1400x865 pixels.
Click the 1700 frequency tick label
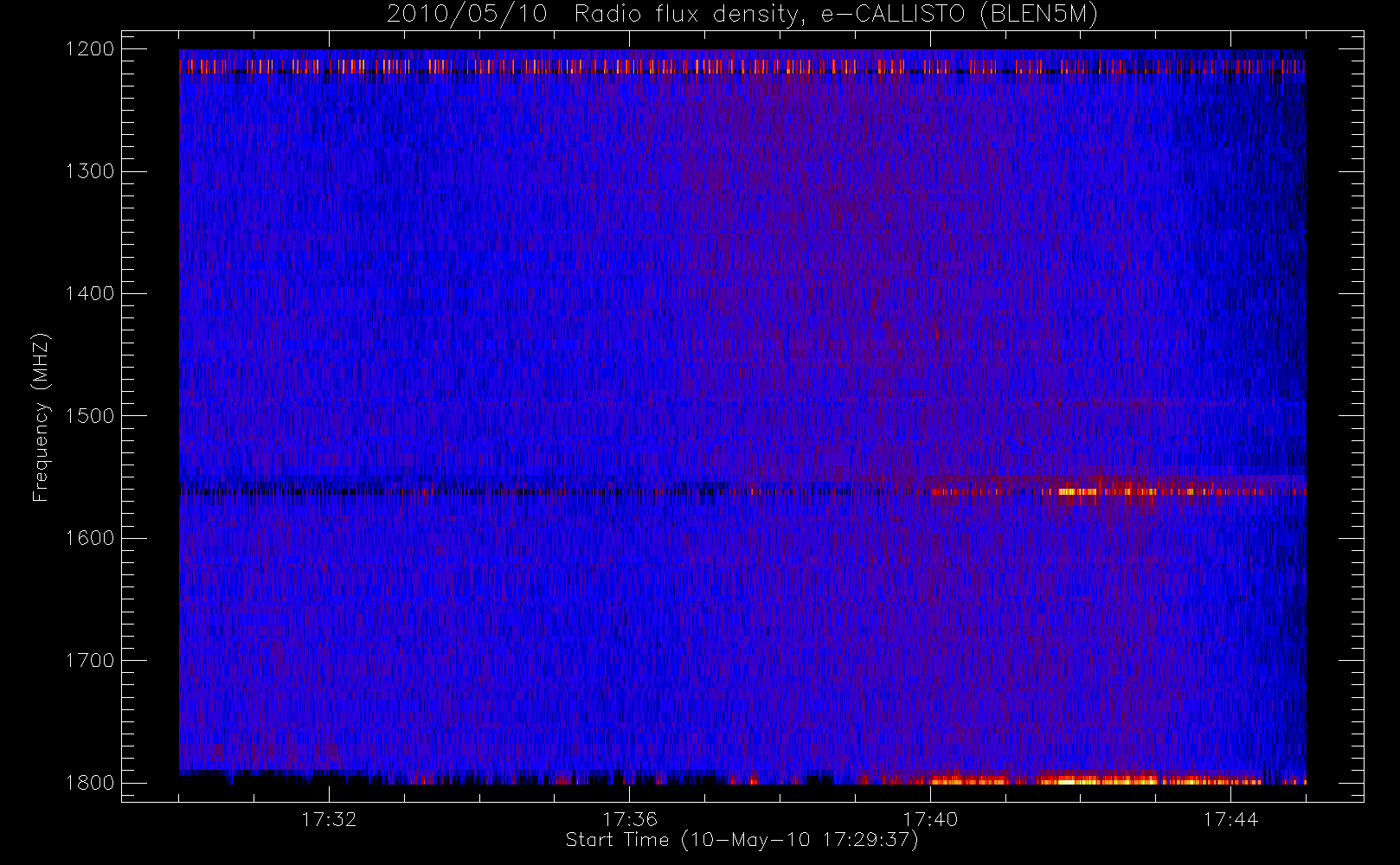90,661
